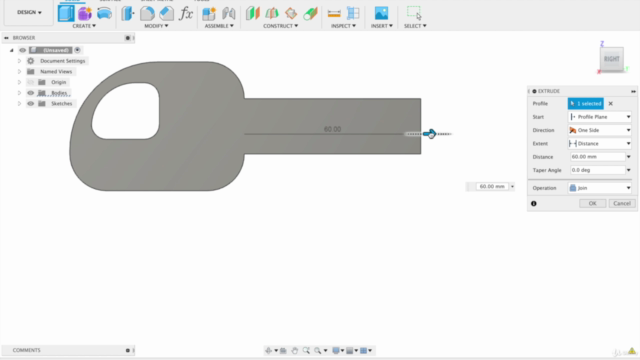Open the Start Profile Plane dropdown
Viewport: 640px width, 360px height.
tap(600, 117)
